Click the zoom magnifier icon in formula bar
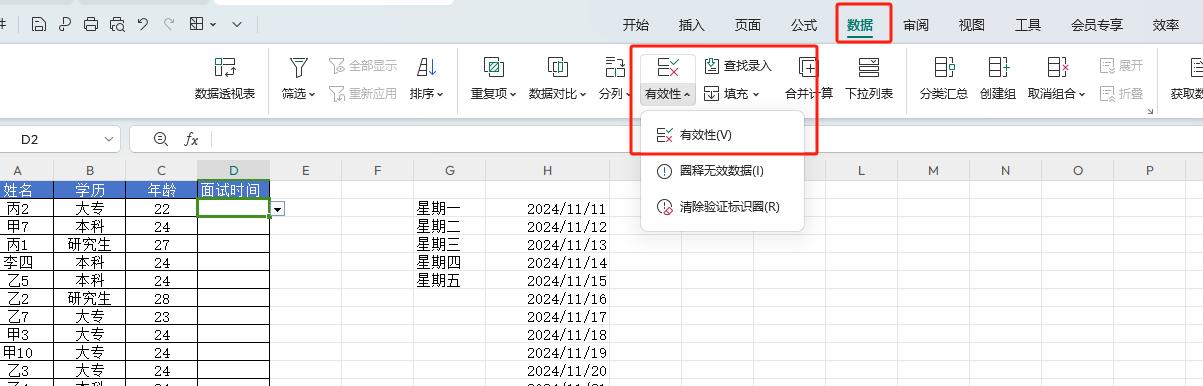Screen dimensions: 1203x386 pos(161,140)
